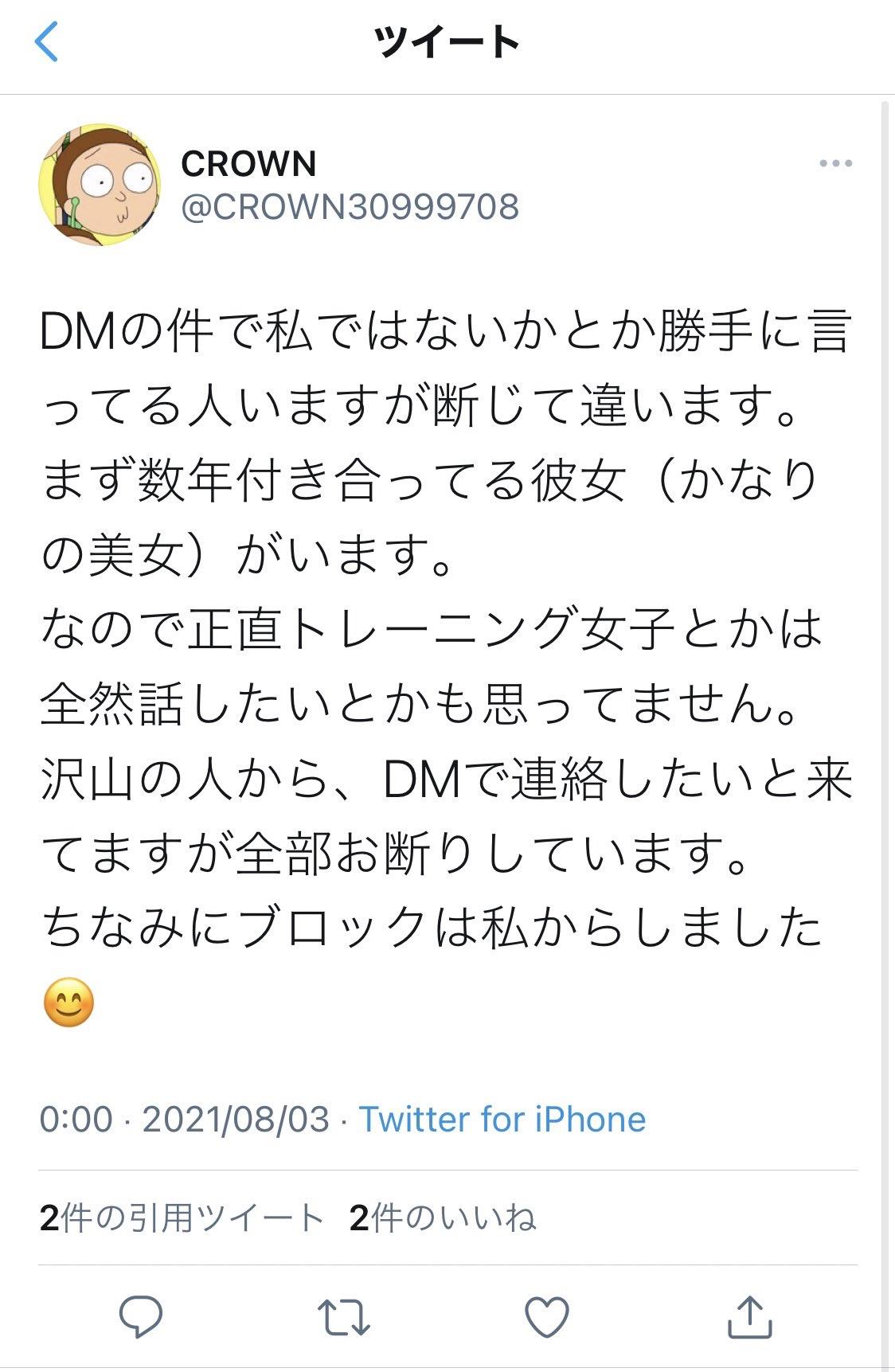View the 2件の引用ツイート list
The height and width of the screenshot is (1372, 895).
[x=182, y=1218]
